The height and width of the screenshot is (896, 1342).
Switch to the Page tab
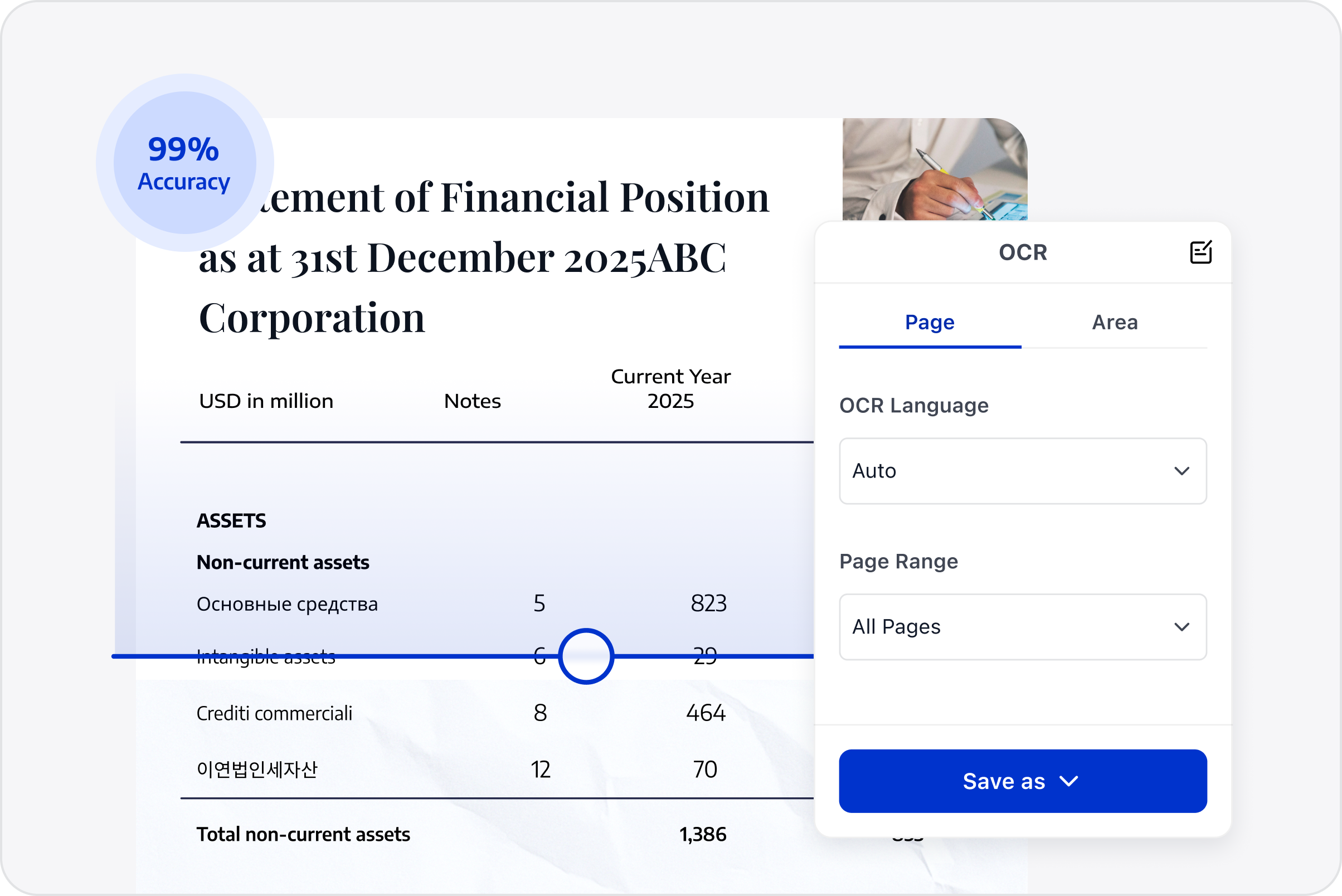[930, 323]
